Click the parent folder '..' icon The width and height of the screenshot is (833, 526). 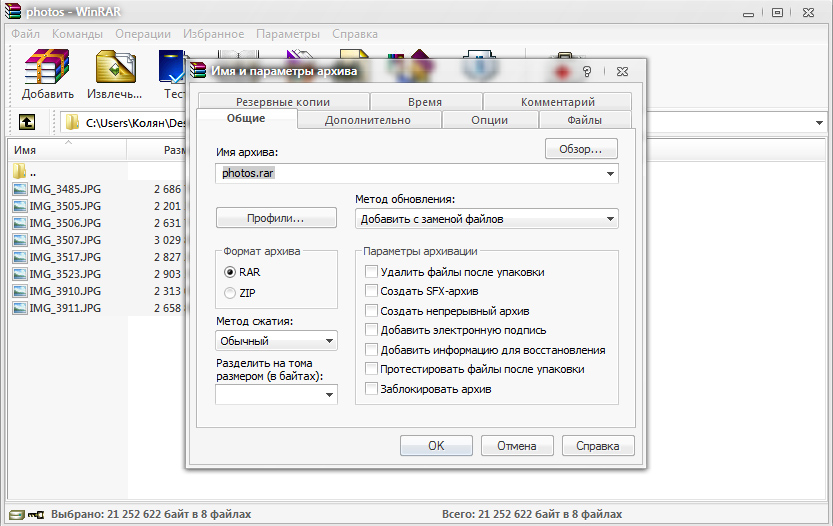20,171
